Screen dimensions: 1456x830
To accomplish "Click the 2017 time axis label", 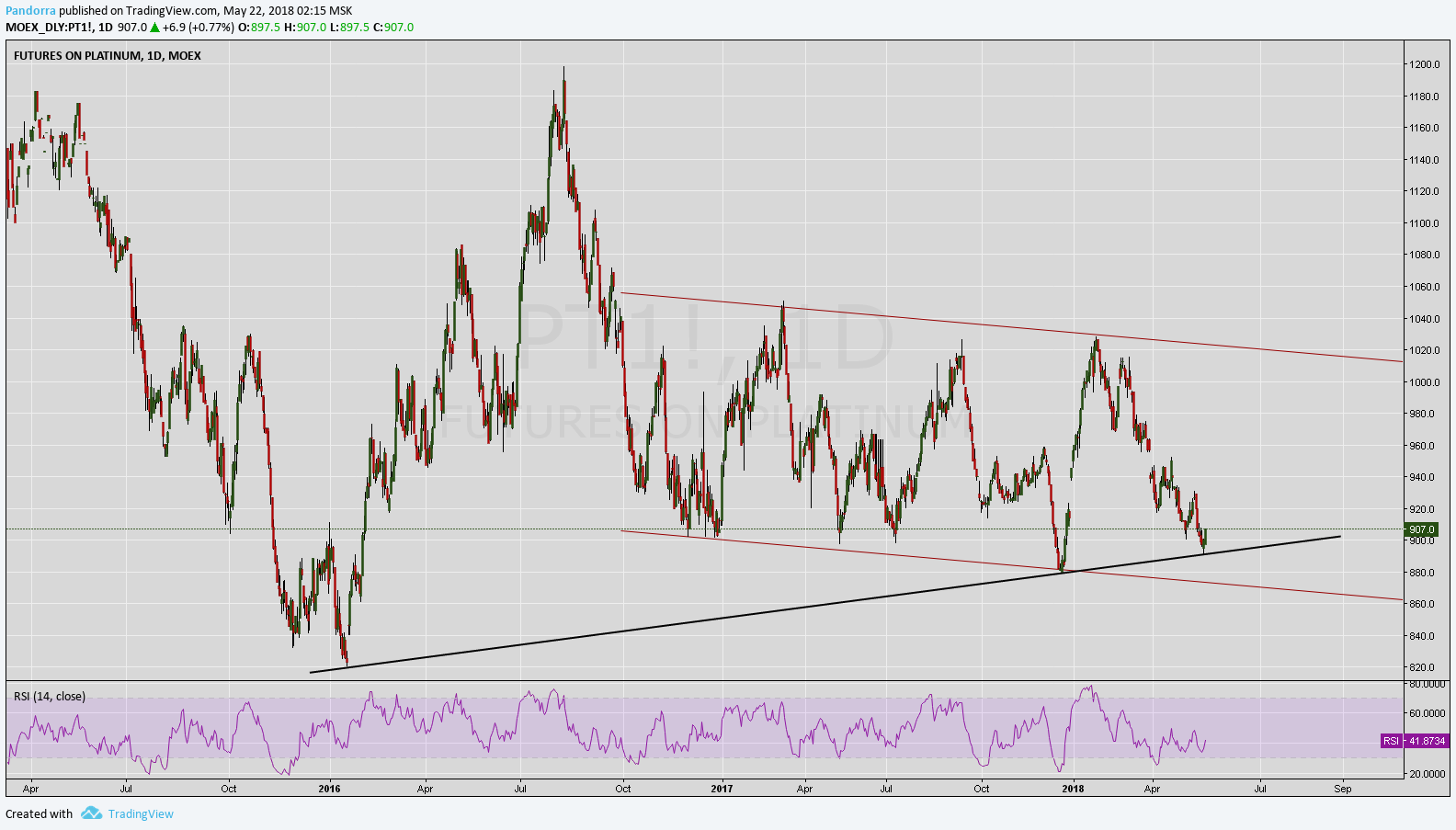I will click(722, 789).
